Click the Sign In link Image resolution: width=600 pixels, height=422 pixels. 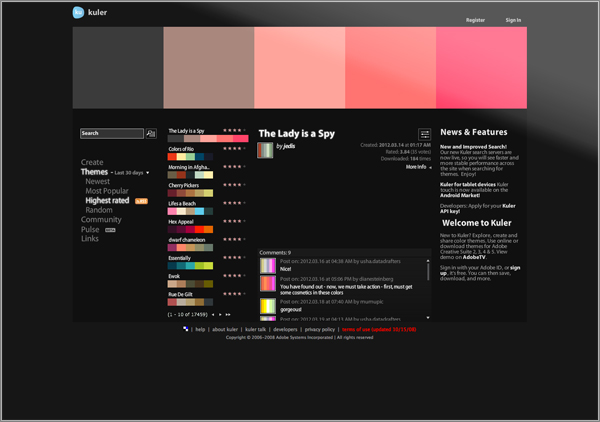pyautogui.click(x=513, y=20)
